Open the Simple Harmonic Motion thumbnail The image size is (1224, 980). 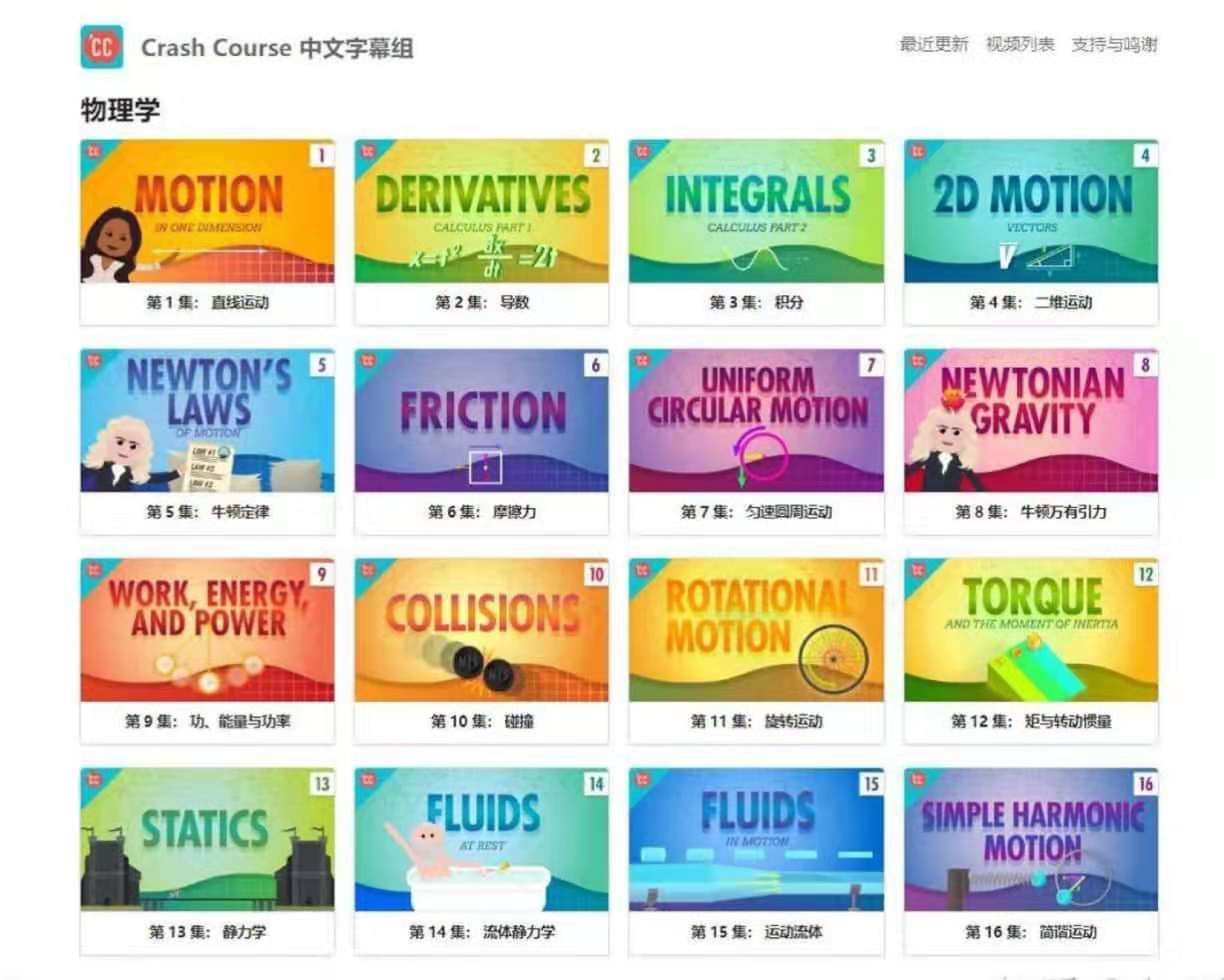click(x=1031, y=840)
